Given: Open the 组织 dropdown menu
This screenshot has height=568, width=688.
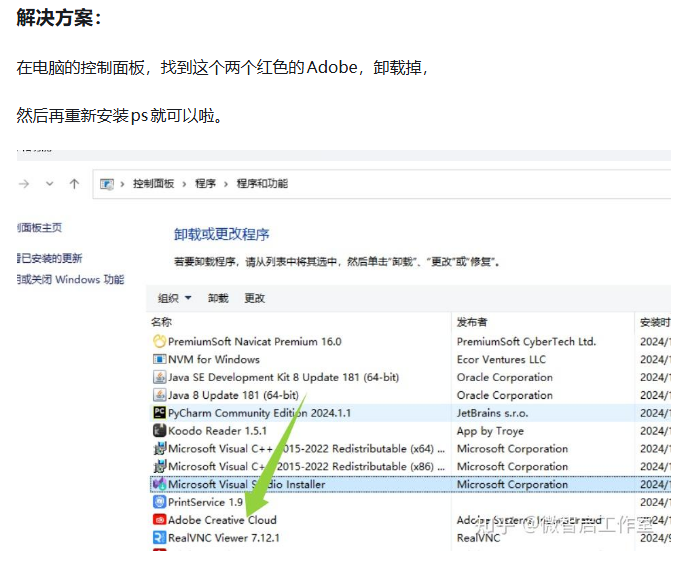Looking at the screenshot, I should [x=174, y=298].
